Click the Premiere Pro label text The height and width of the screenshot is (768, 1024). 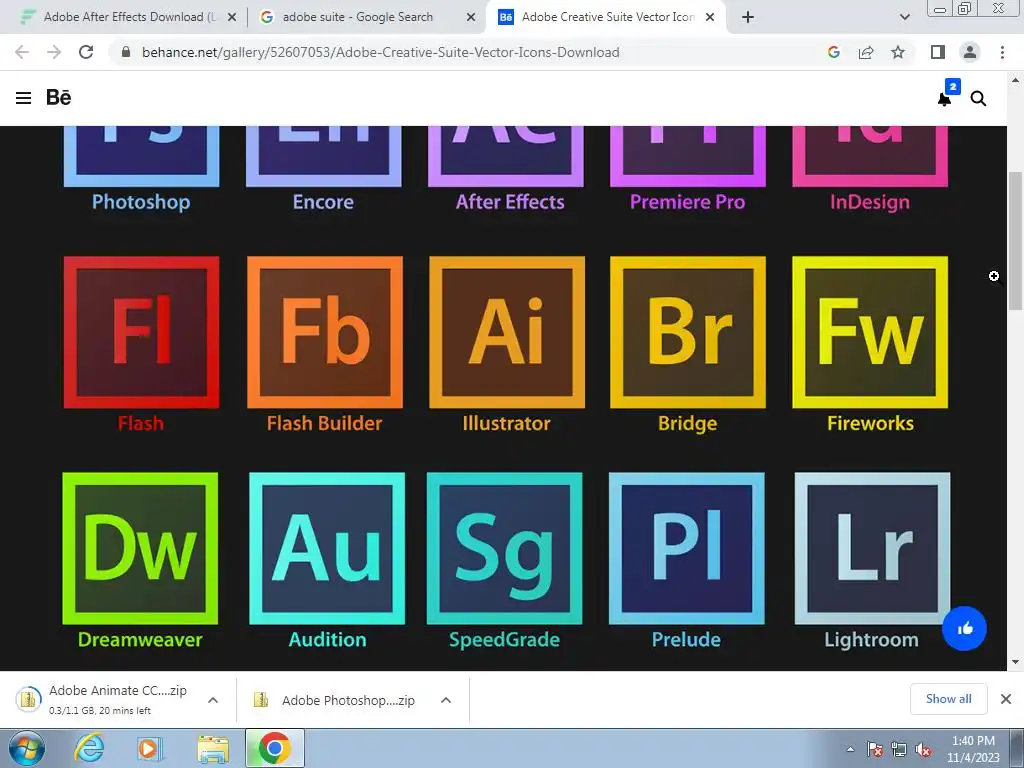pos(688,202)
